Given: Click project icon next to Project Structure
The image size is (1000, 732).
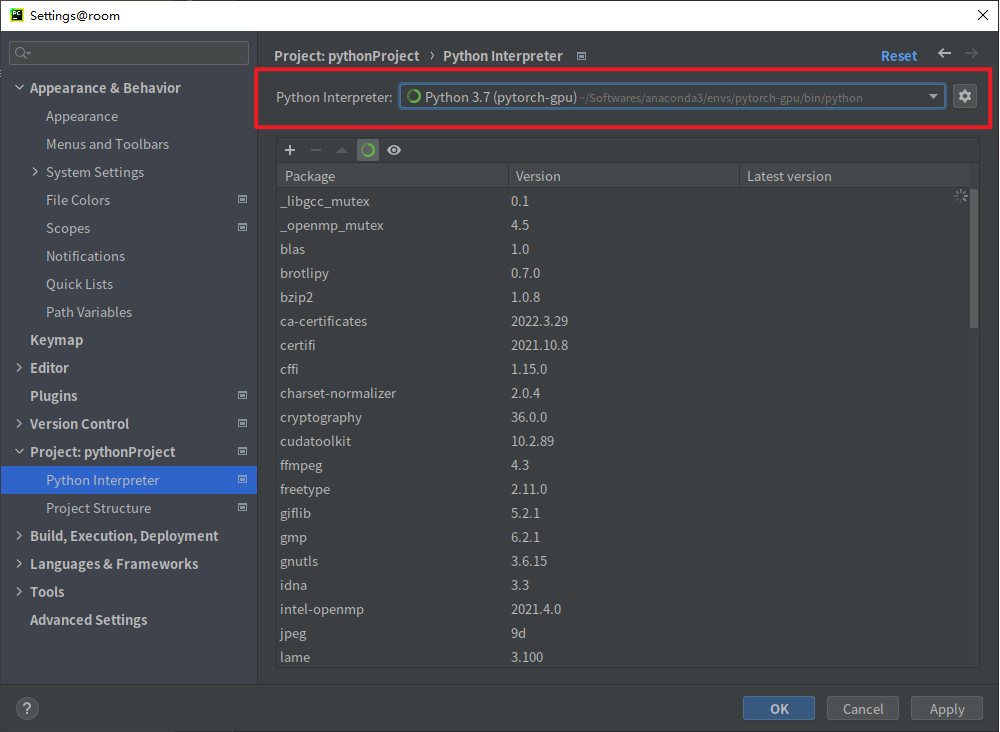Looking at the screenshot, I should tap(242, 508).
